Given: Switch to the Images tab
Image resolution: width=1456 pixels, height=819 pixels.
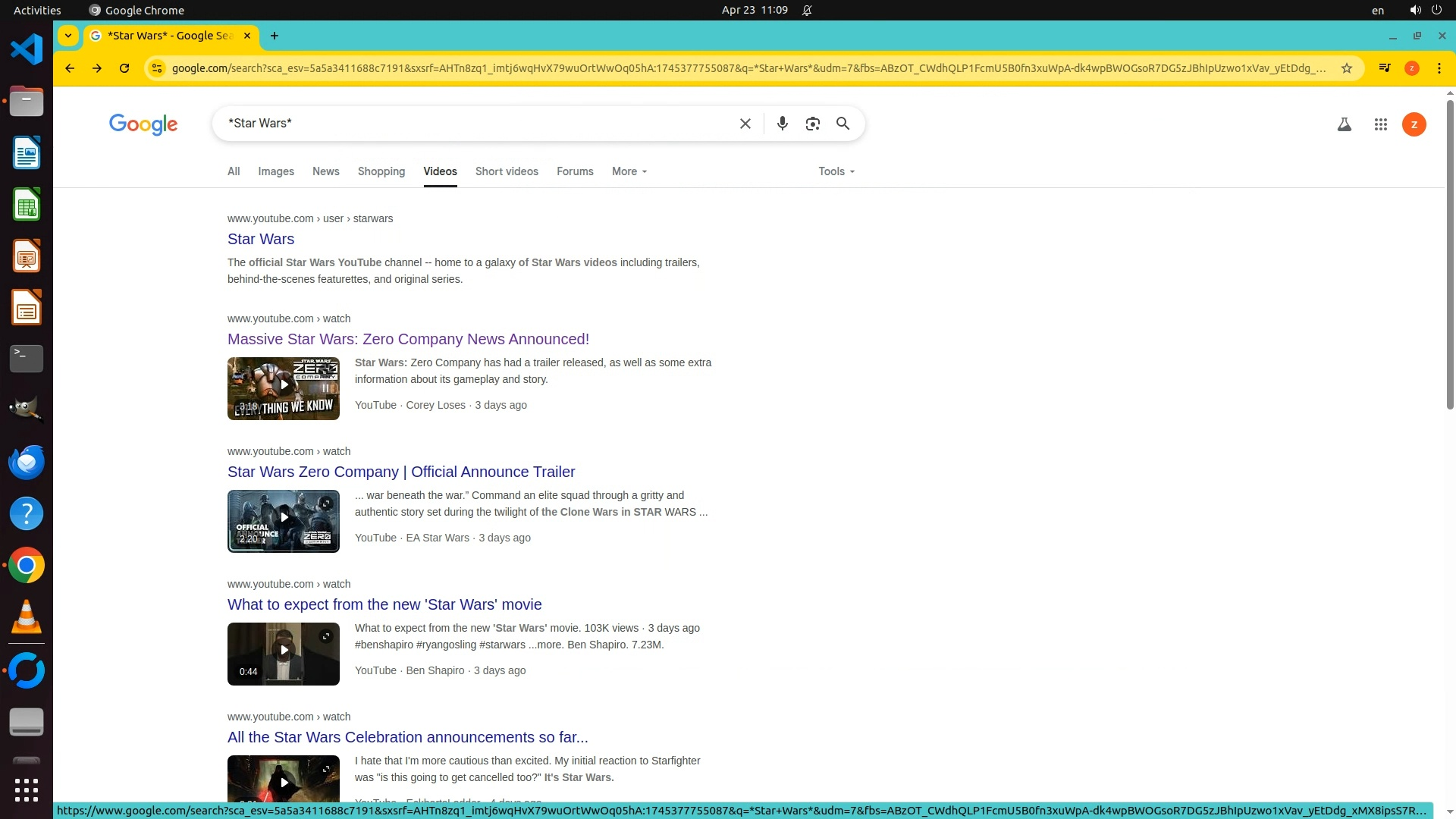Looking at the screenshot, I should click(275, 171).
